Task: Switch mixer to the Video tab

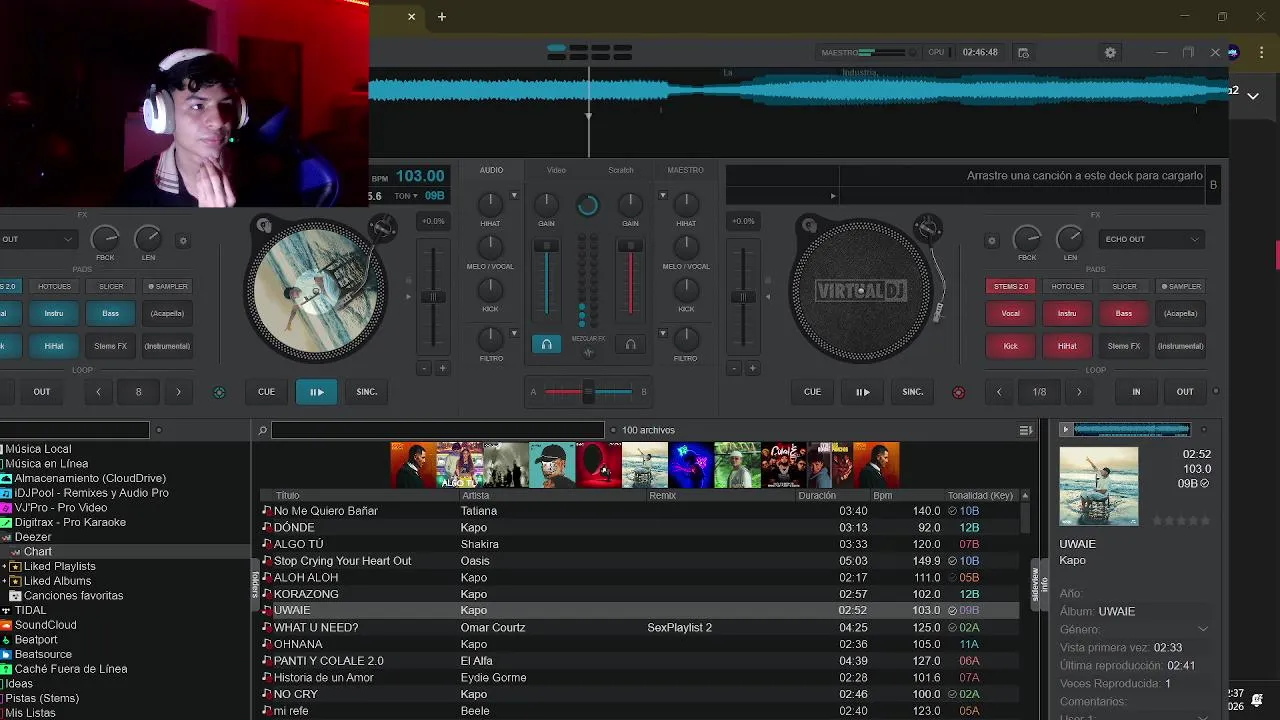Action: coord(556,170)
